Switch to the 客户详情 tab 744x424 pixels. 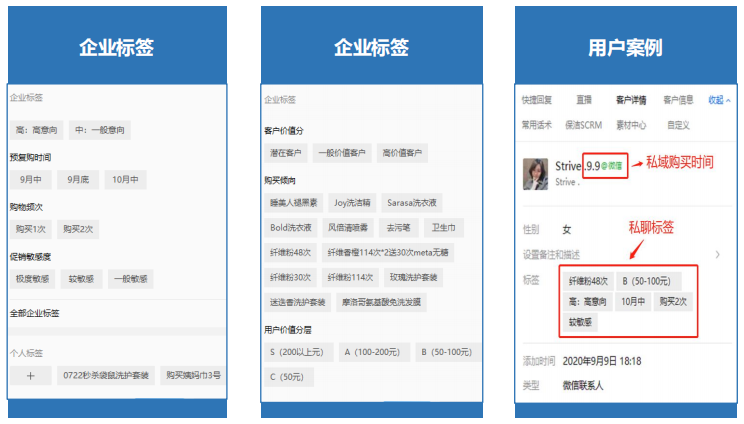click(x=631, y=100)
